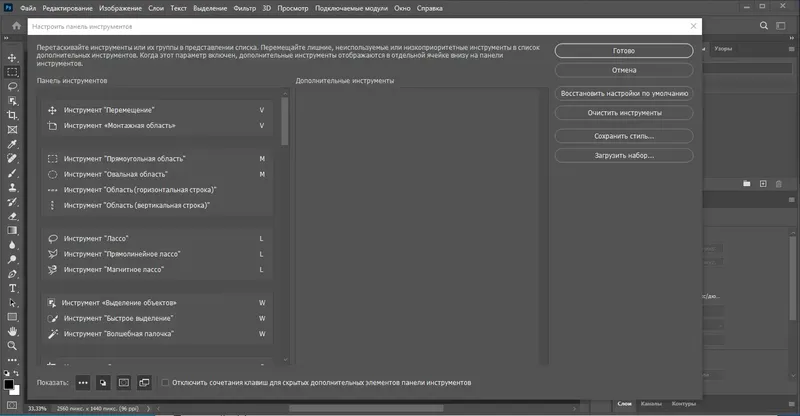Viewport: 800px width, 416px height.
Task: Select the Type tool in left toolbar
Action: [x=12, y=288]
